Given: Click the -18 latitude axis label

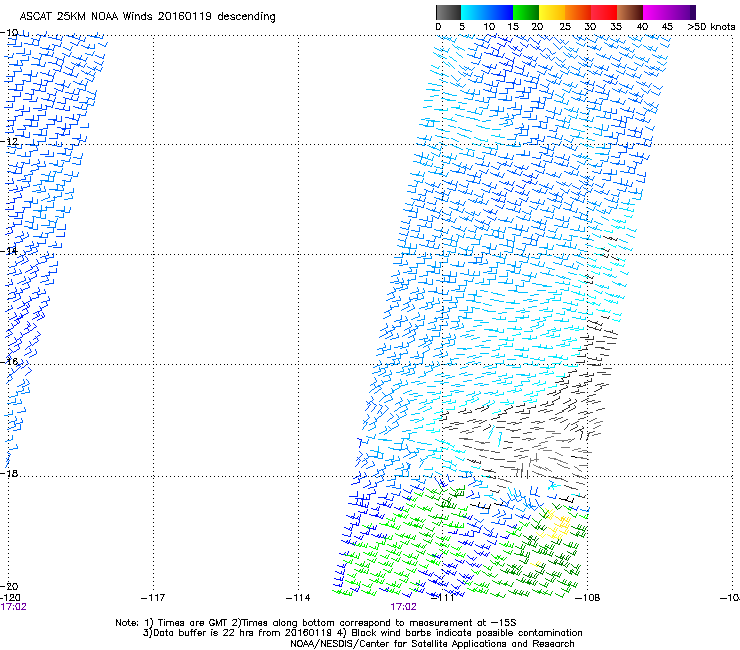Looking at the screenshot, I should (9, 473).
